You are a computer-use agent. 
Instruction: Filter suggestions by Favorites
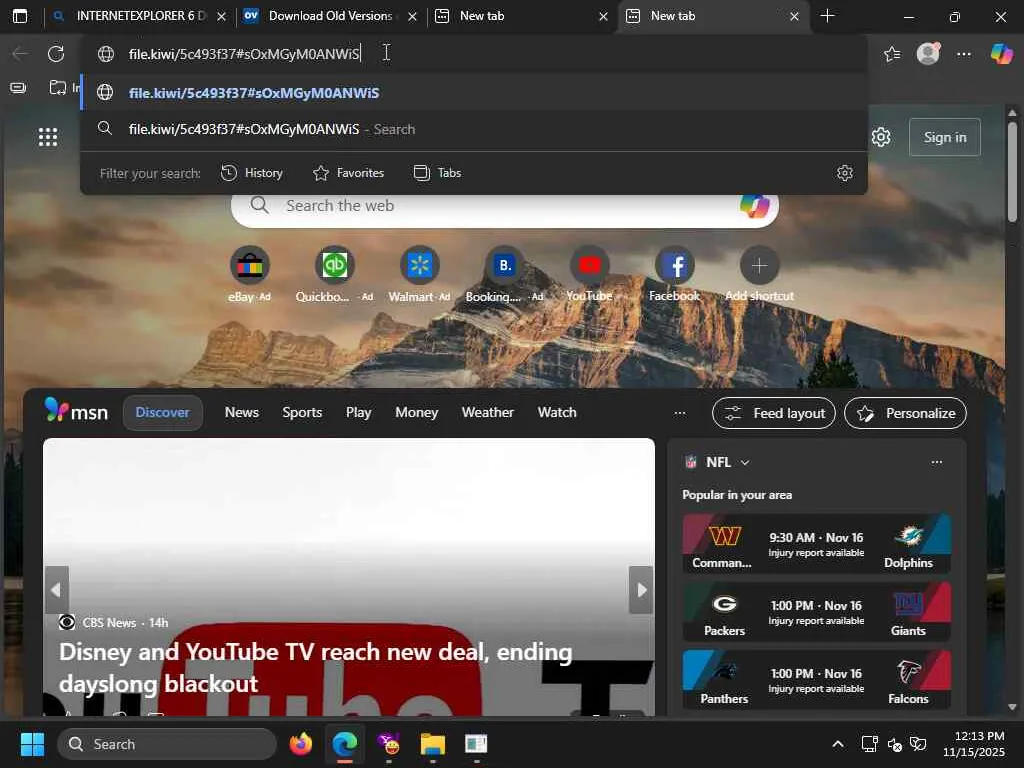click(348, 173)
